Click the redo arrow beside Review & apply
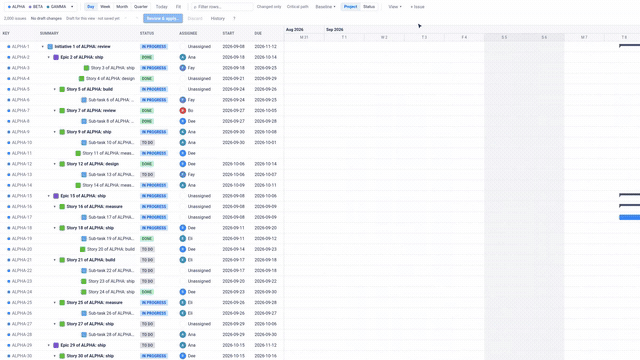Viewport: 640px width, 360px height. coord(137,18)
